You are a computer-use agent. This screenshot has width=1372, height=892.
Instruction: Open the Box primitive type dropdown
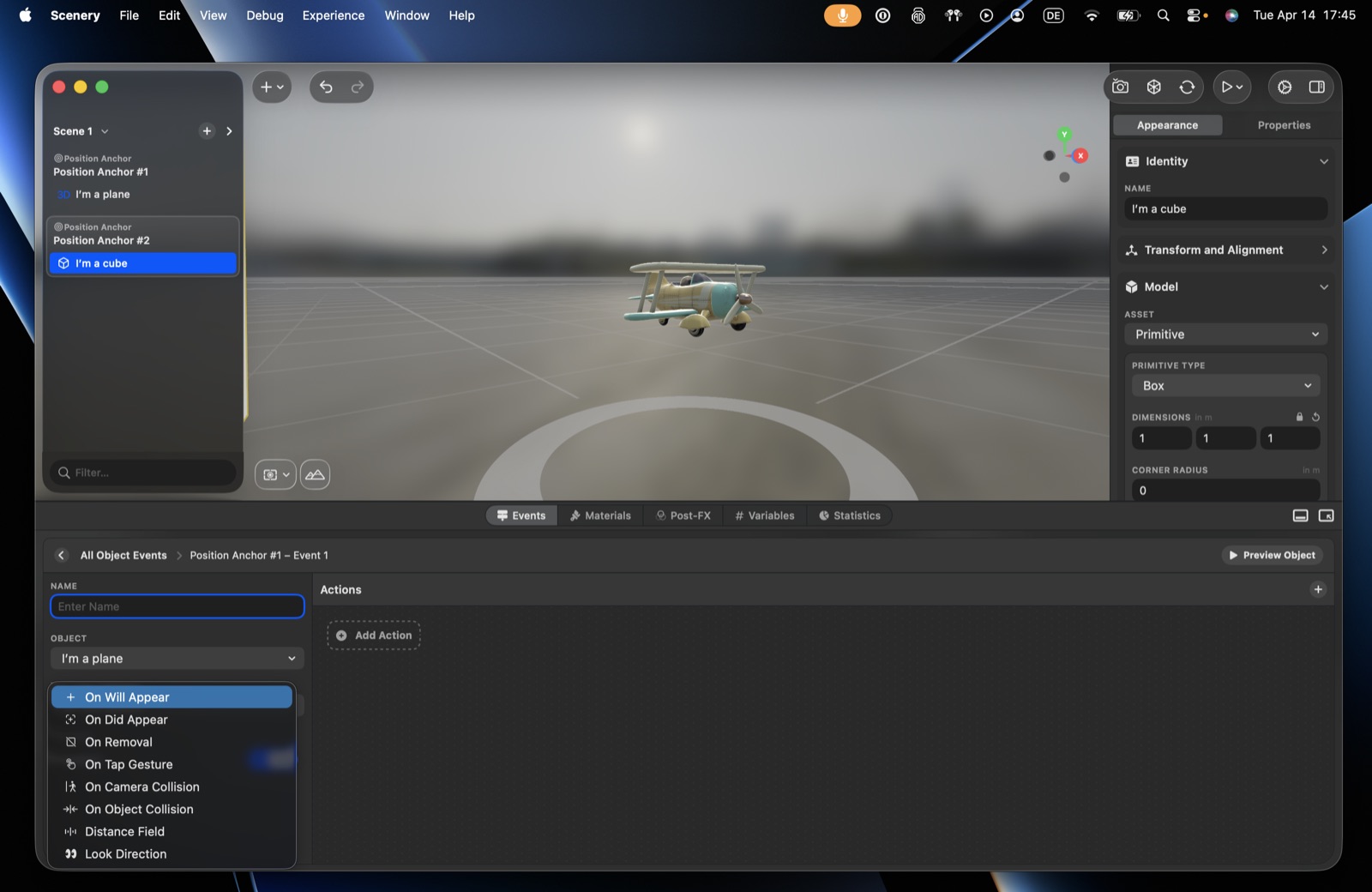[1225, 386]
